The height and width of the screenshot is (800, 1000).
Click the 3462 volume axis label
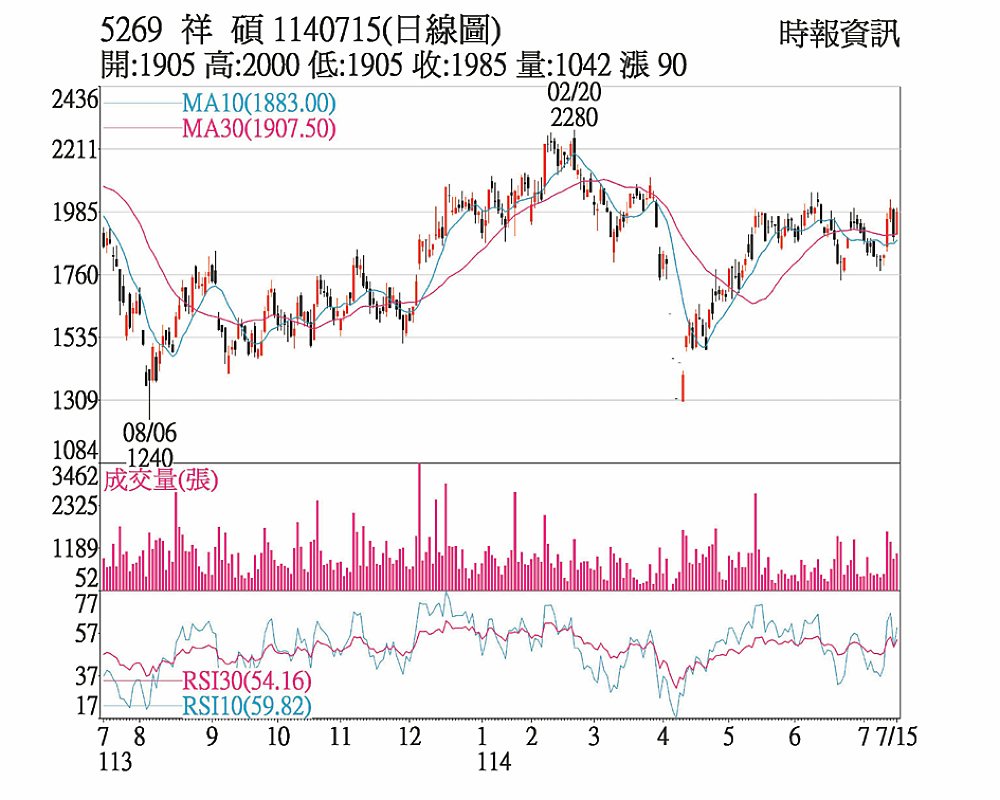coord(75,477)
